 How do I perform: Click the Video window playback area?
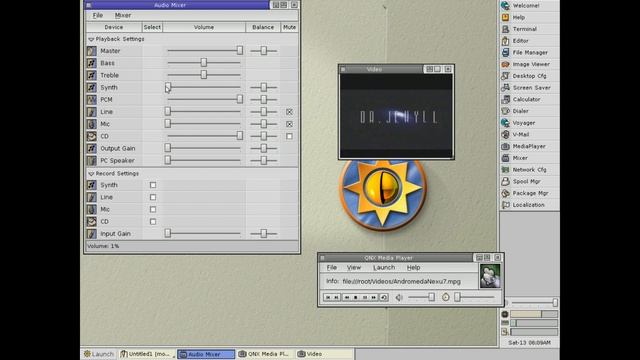(x=396, y=116)
